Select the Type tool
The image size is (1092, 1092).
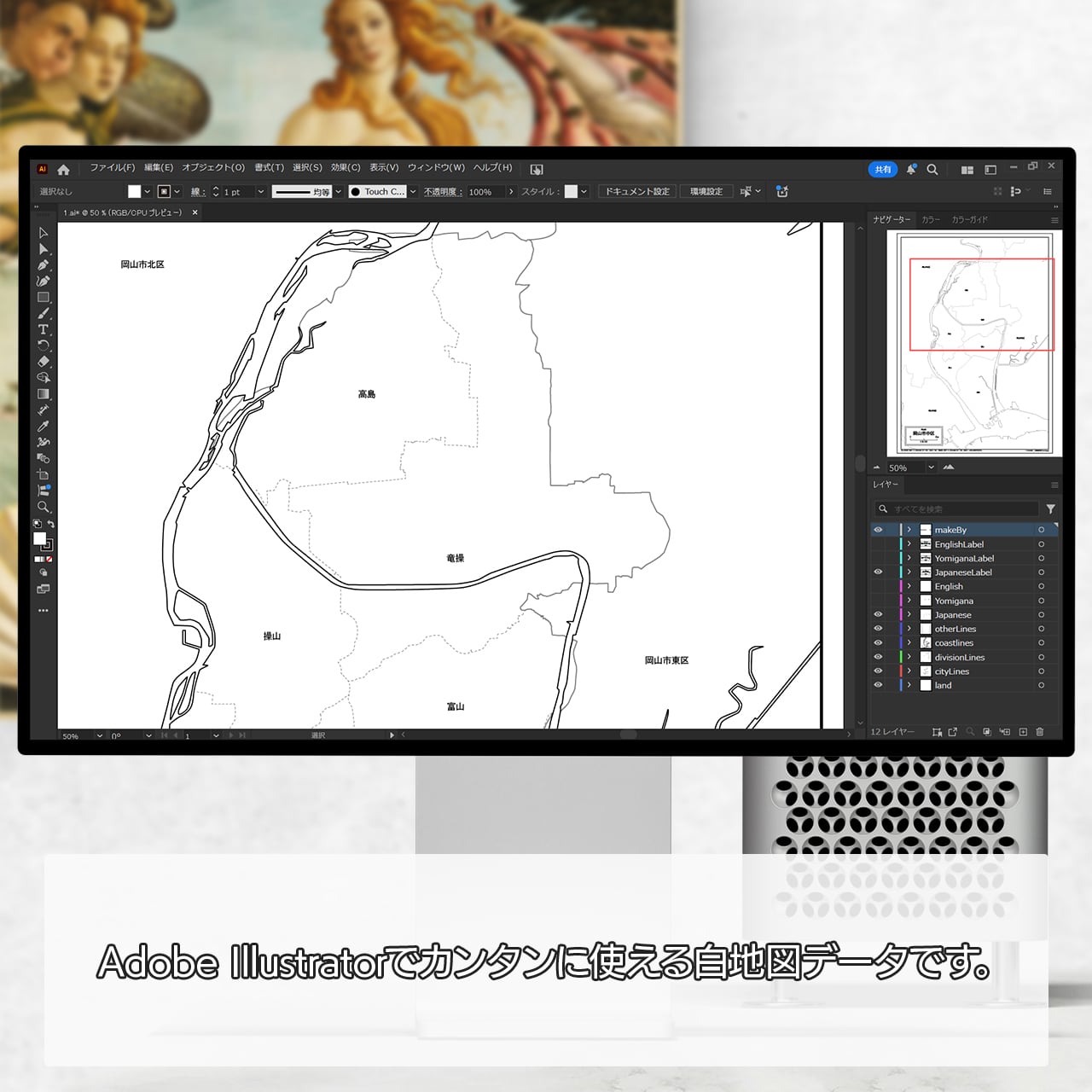43,329
